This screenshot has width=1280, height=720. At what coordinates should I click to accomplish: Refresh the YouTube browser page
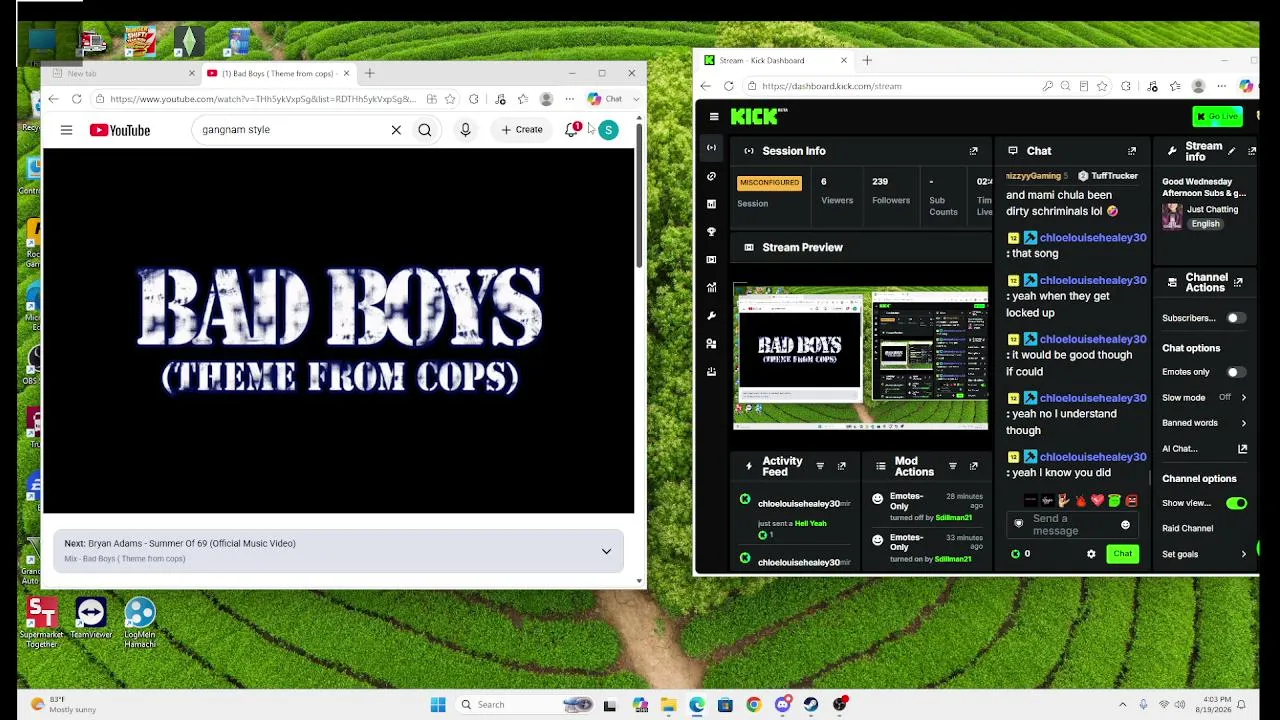(x=77, y=99)
